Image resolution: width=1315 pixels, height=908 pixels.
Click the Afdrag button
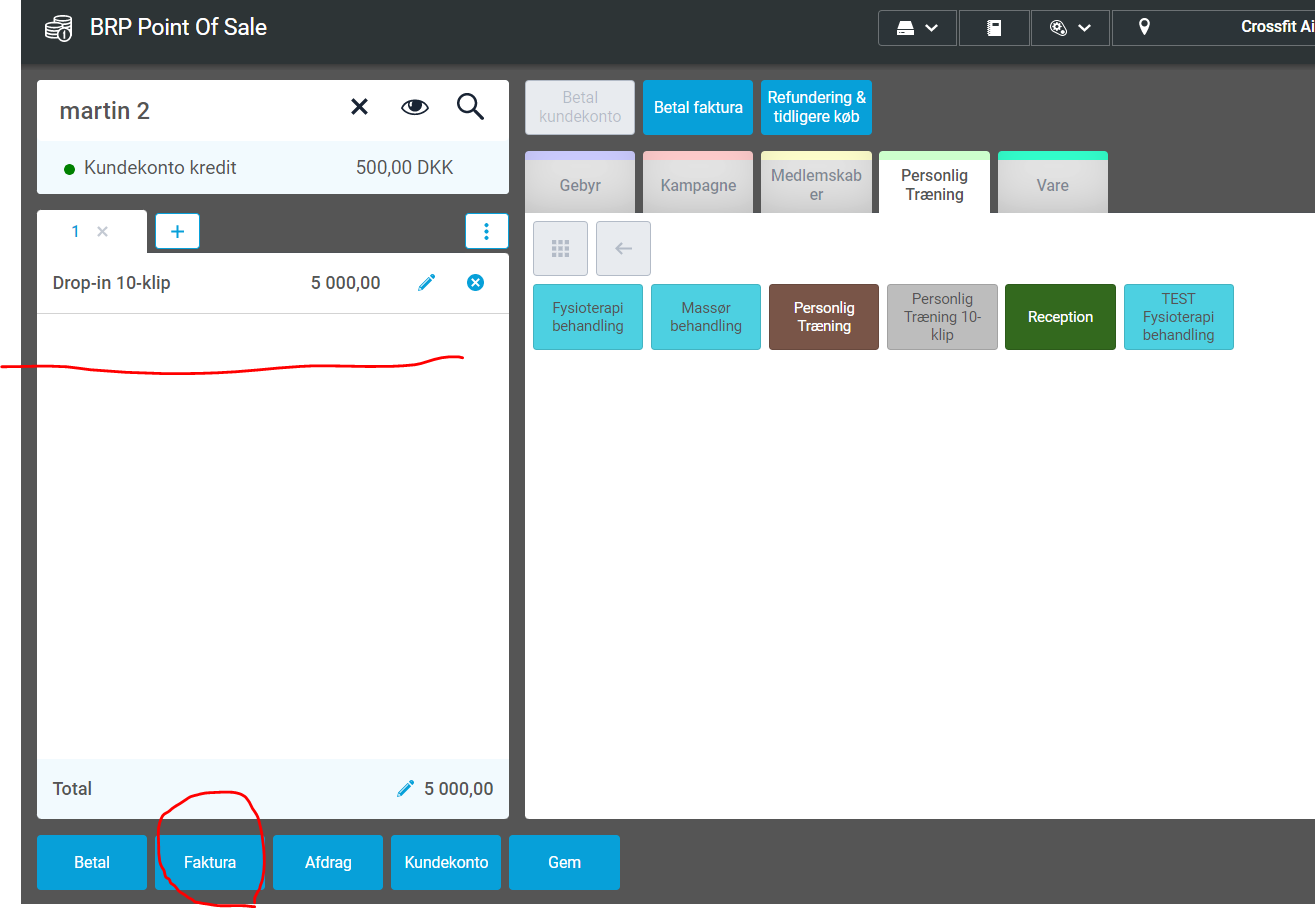tap(328, 862)
